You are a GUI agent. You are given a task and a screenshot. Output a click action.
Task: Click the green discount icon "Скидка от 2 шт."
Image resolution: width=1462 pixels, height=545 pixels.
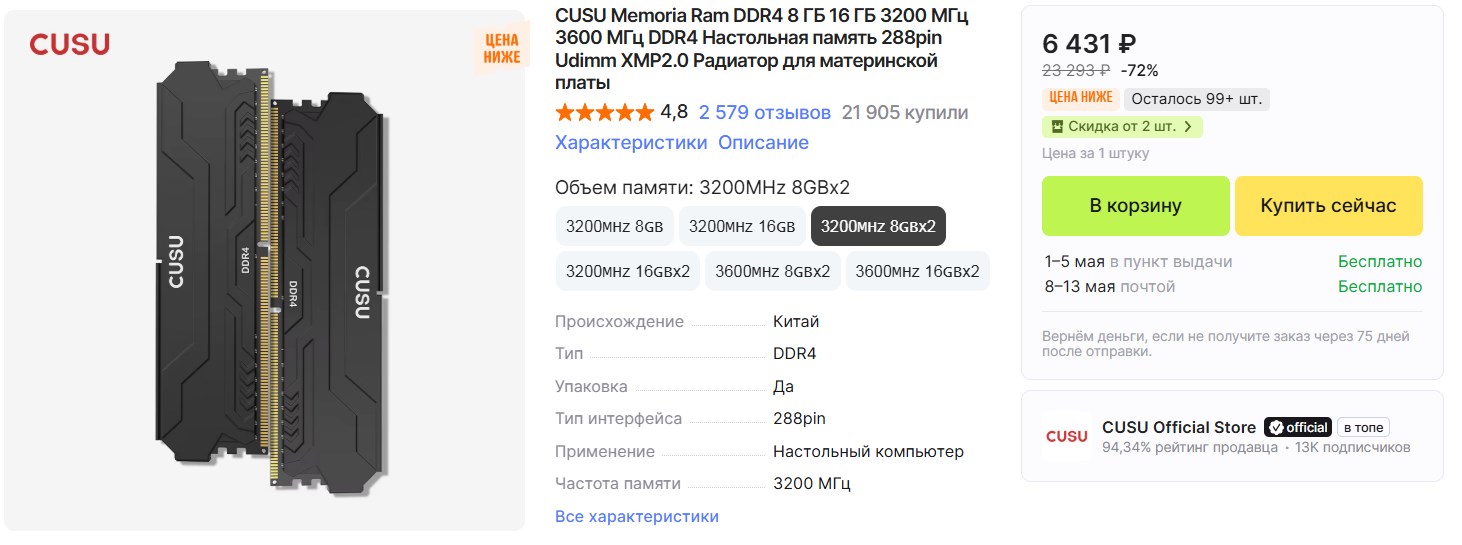(1053, 127)
